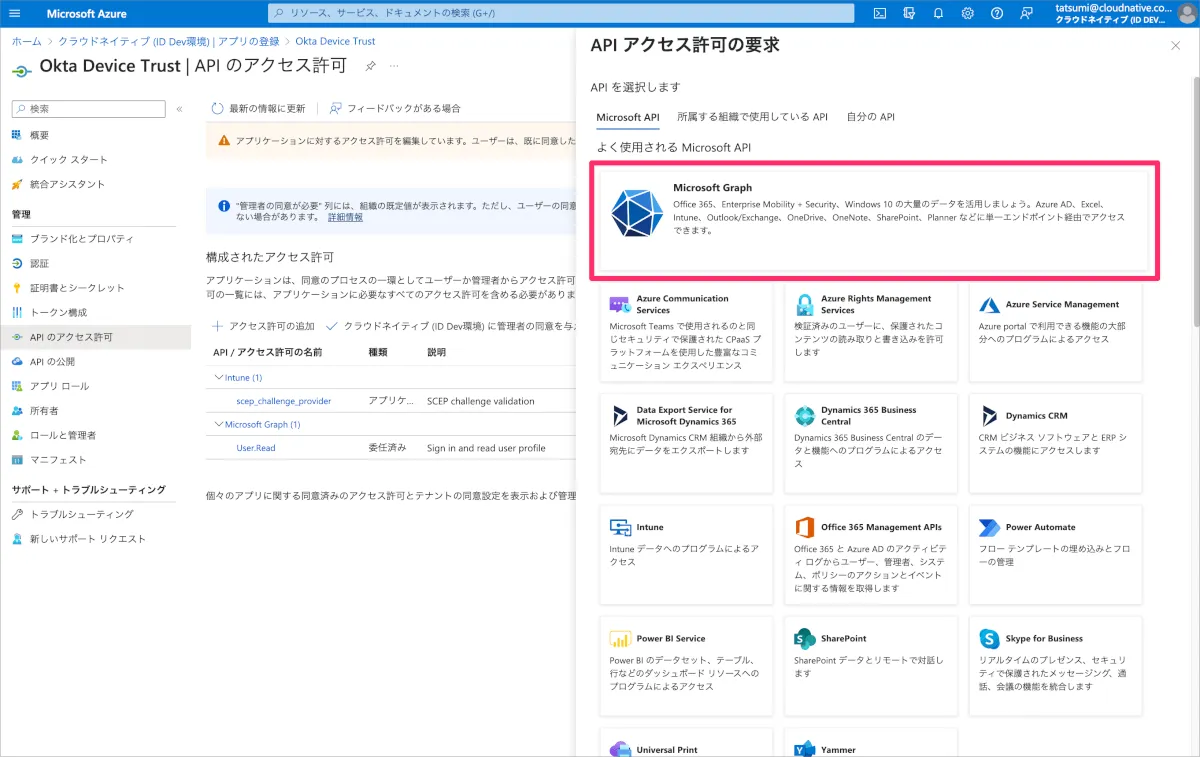The height and width of the screenshot is (757, 1200).
Task: Pin the Okta Device Trust page
Action: [370, 66]
